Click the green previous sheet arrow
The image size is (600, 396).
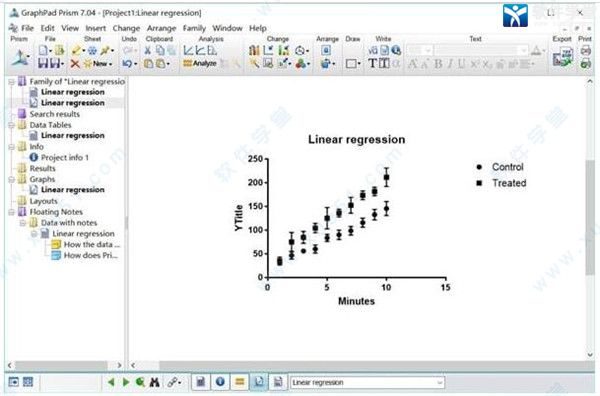tap(111, 381)
